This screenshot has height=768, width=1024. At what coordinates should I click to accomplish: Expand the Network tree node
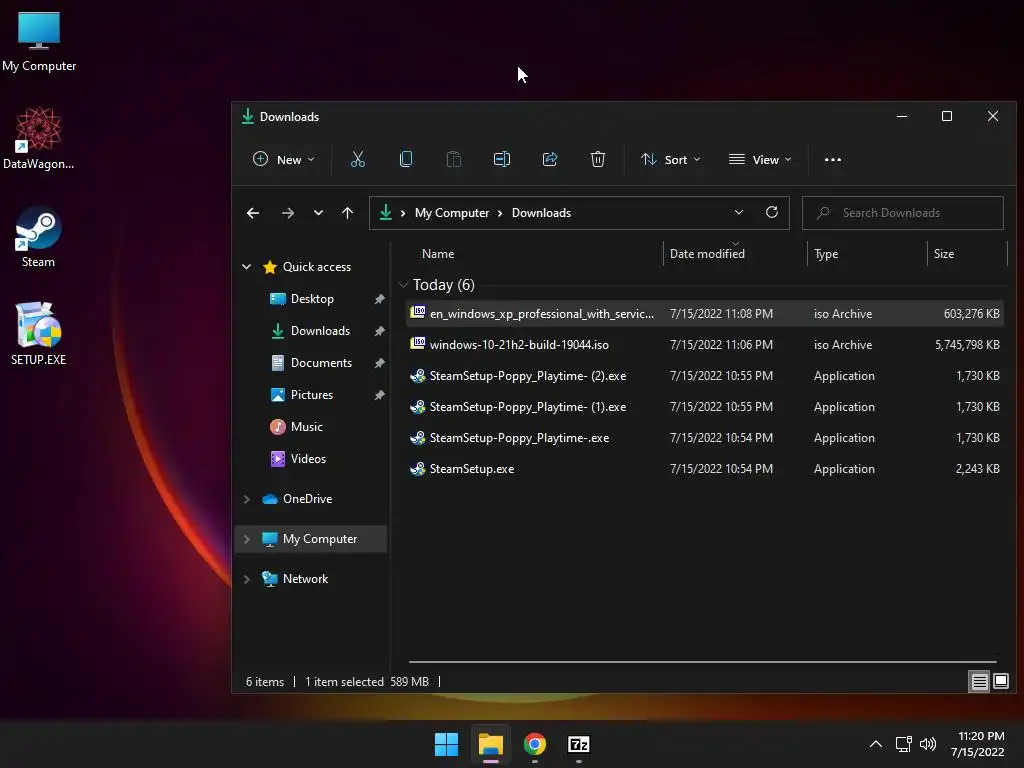click(x=247, y=579)
